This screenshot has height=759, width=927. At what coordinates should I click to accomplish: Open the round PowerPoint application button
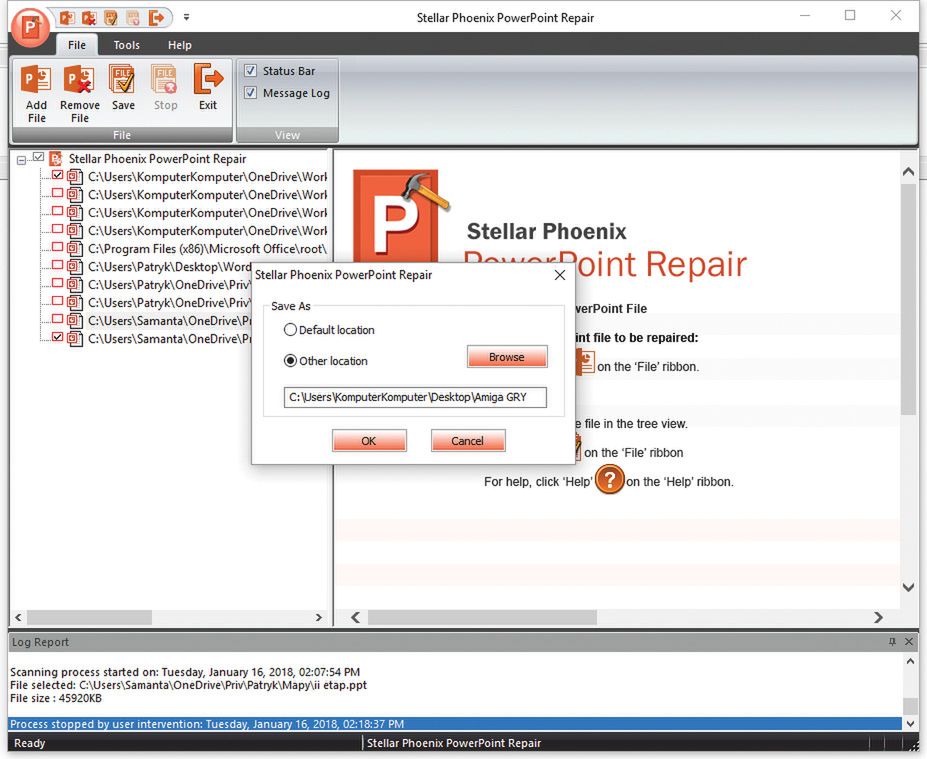click(30, 27)
